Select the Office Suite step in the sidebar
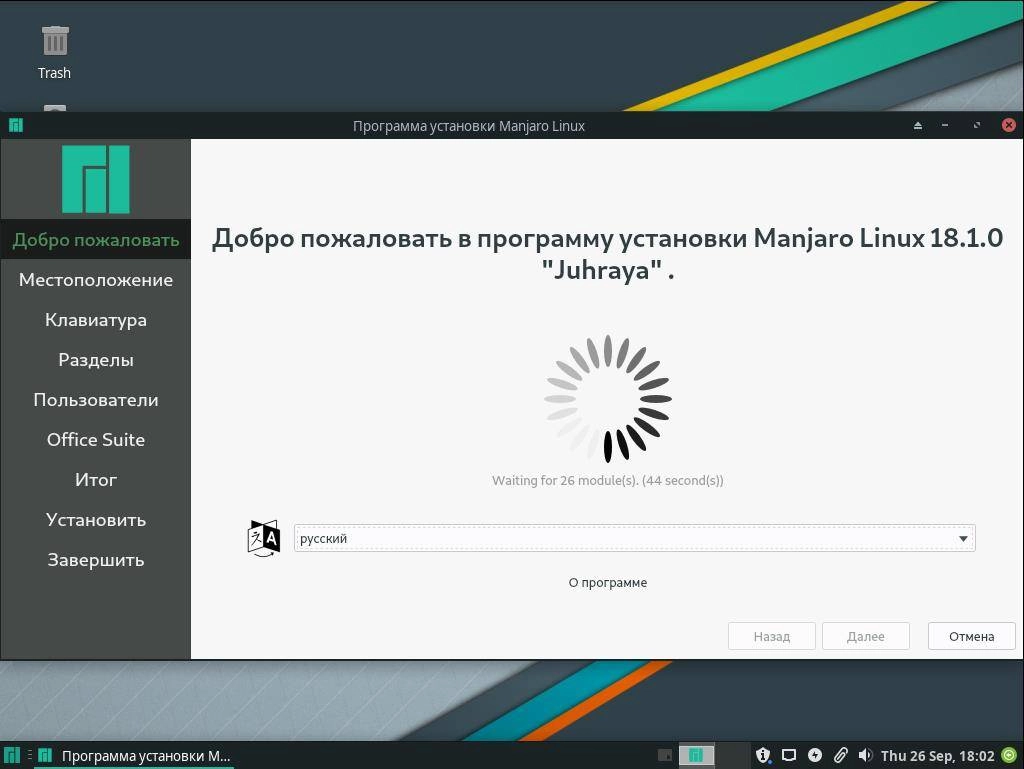Image resolution: width=1024 pixels, height=769 pixels. (x=96, y=439)
